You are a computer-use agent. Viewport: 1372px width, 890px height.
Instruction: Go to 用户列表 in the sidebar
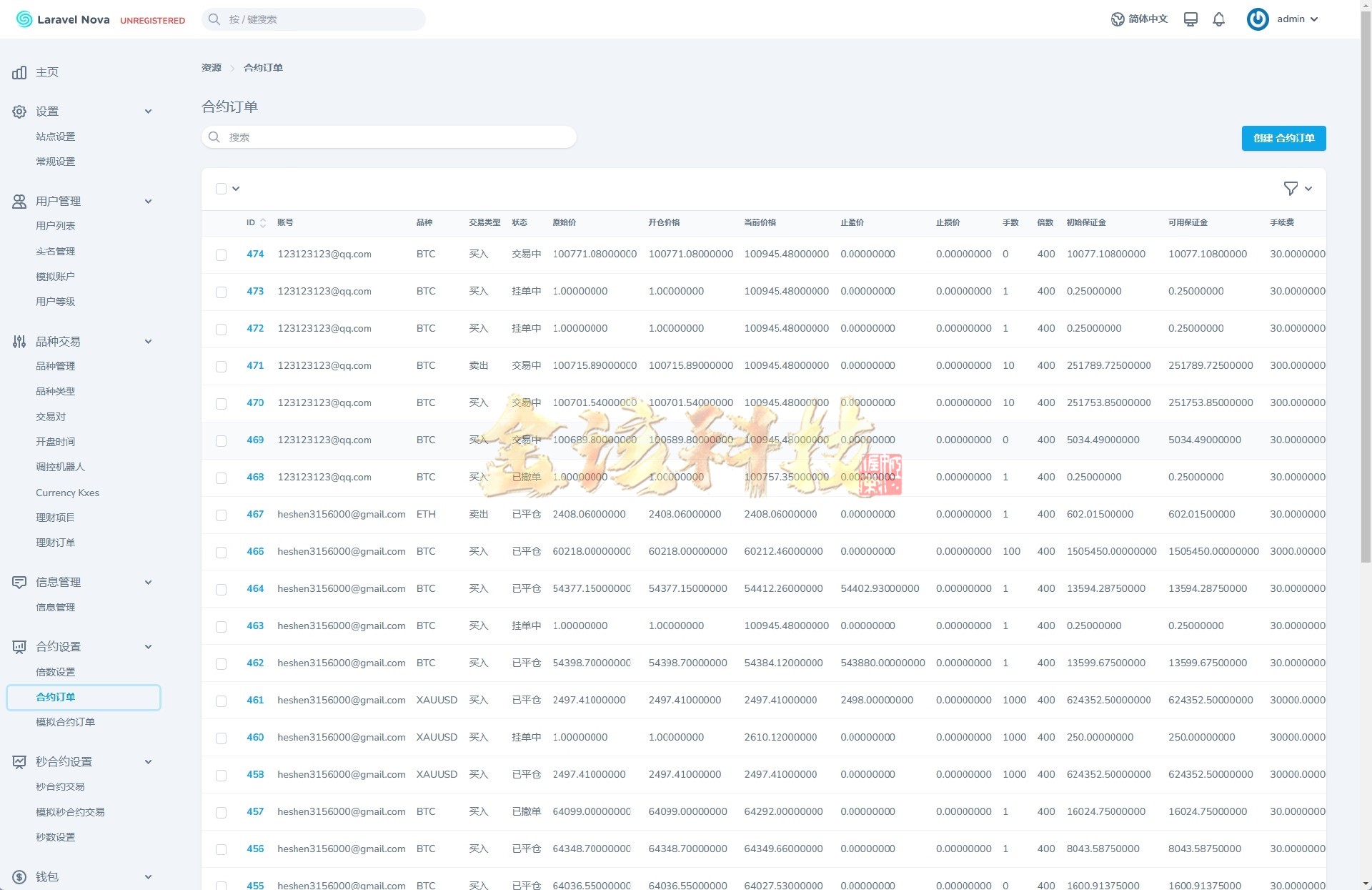coord(55,226)
